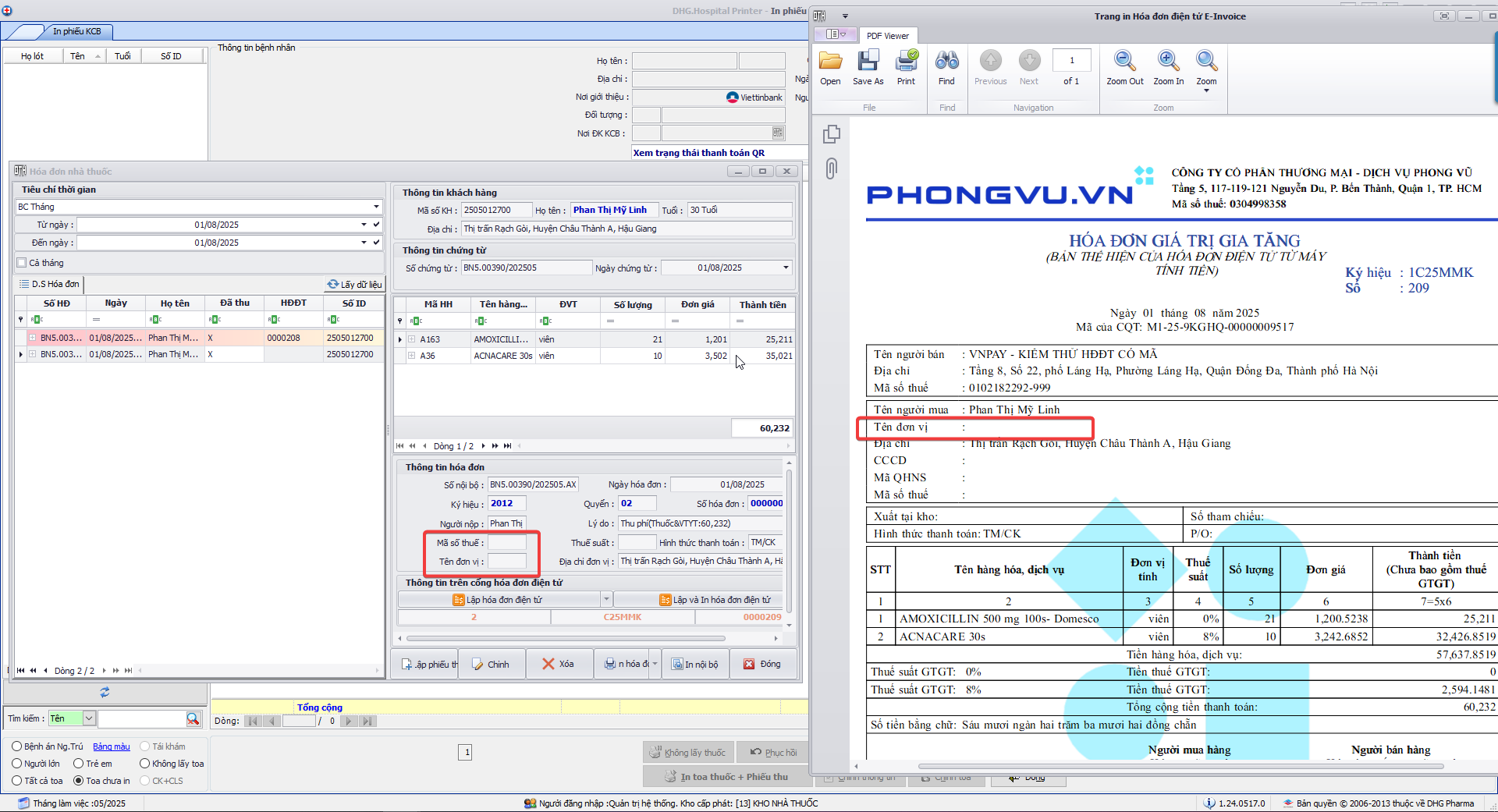Image resolution: width=1498 pixels, height=812 pixels.
Task: Click the Mã số thuế input field
Action: pos(507,542)
